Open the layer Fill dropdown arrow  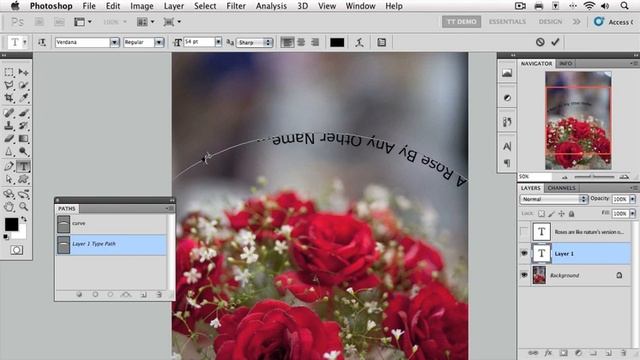pos(632,213)
